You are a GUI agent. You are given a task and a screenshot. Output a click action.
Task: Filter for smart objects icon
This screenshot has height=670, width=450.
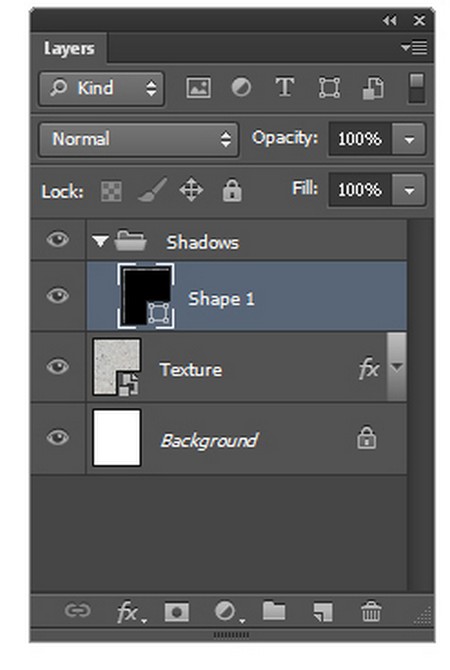[x=373, y=88]
